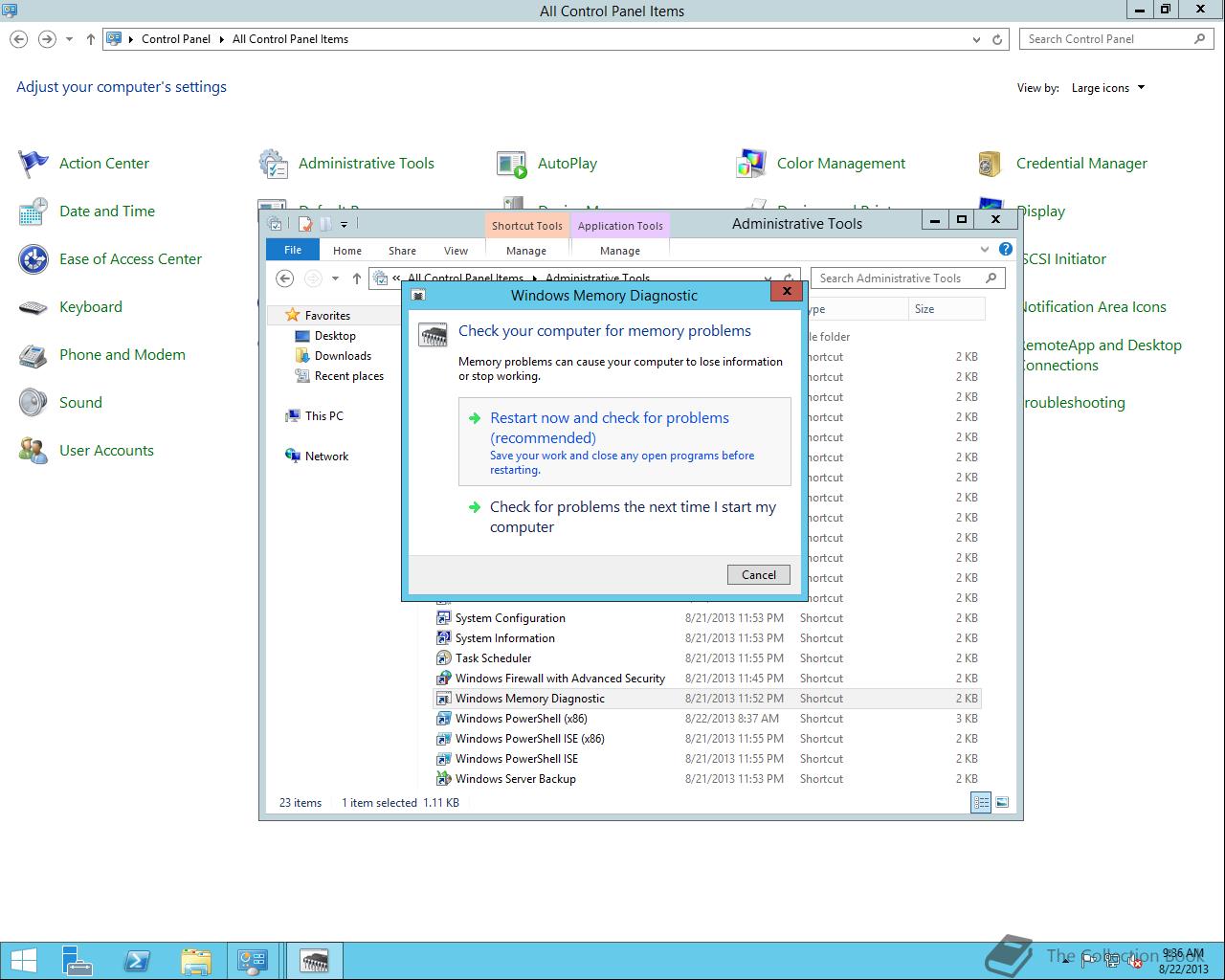This screenshot has height=980, width=1225.
Task: Select Windows Server Backup shortcut
Action: click(x=707, y=779)
